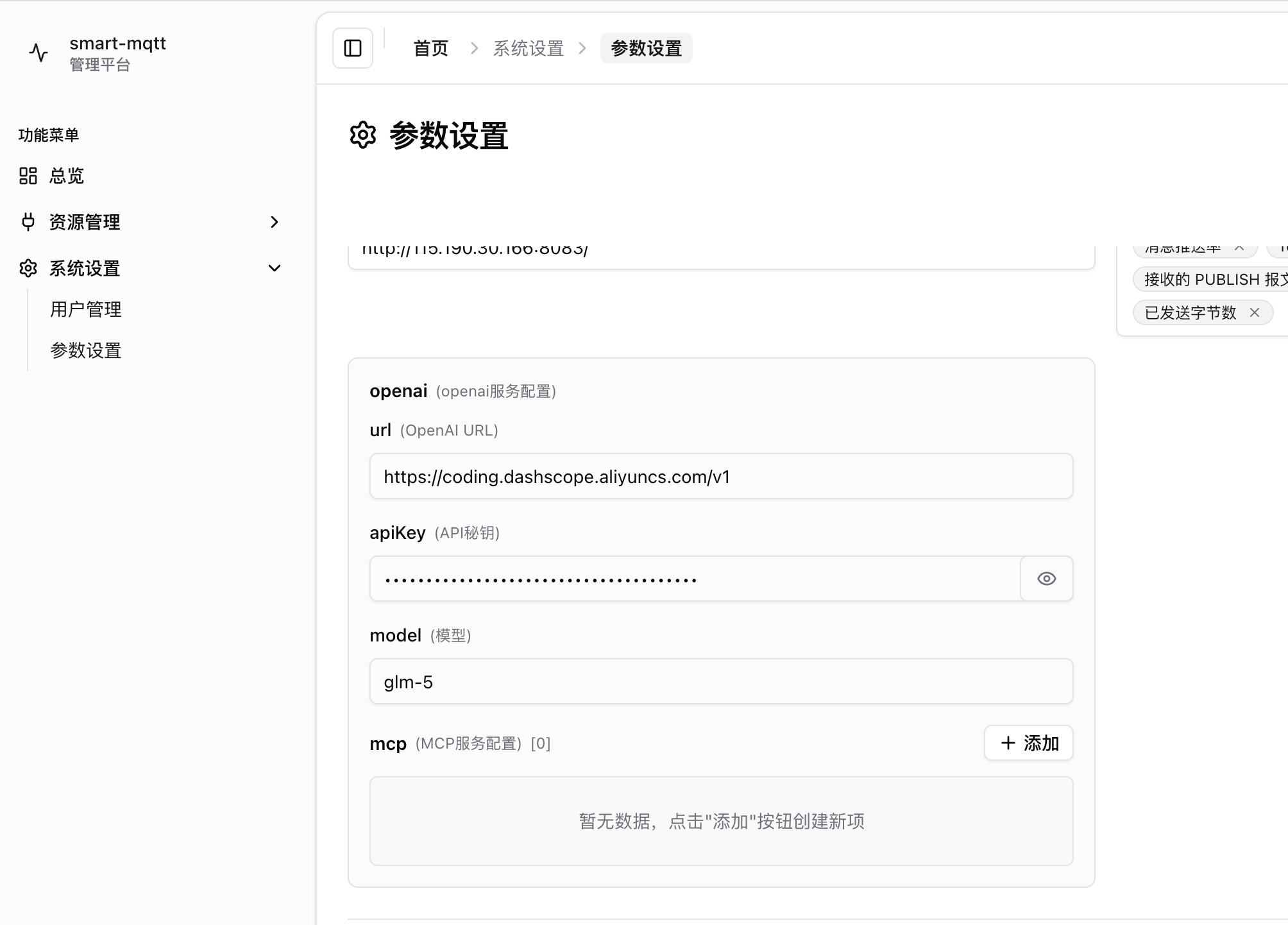Click the 添加 button for mcp
1288x925 pixels.
pyautogui.click(x=1028, y=743)
